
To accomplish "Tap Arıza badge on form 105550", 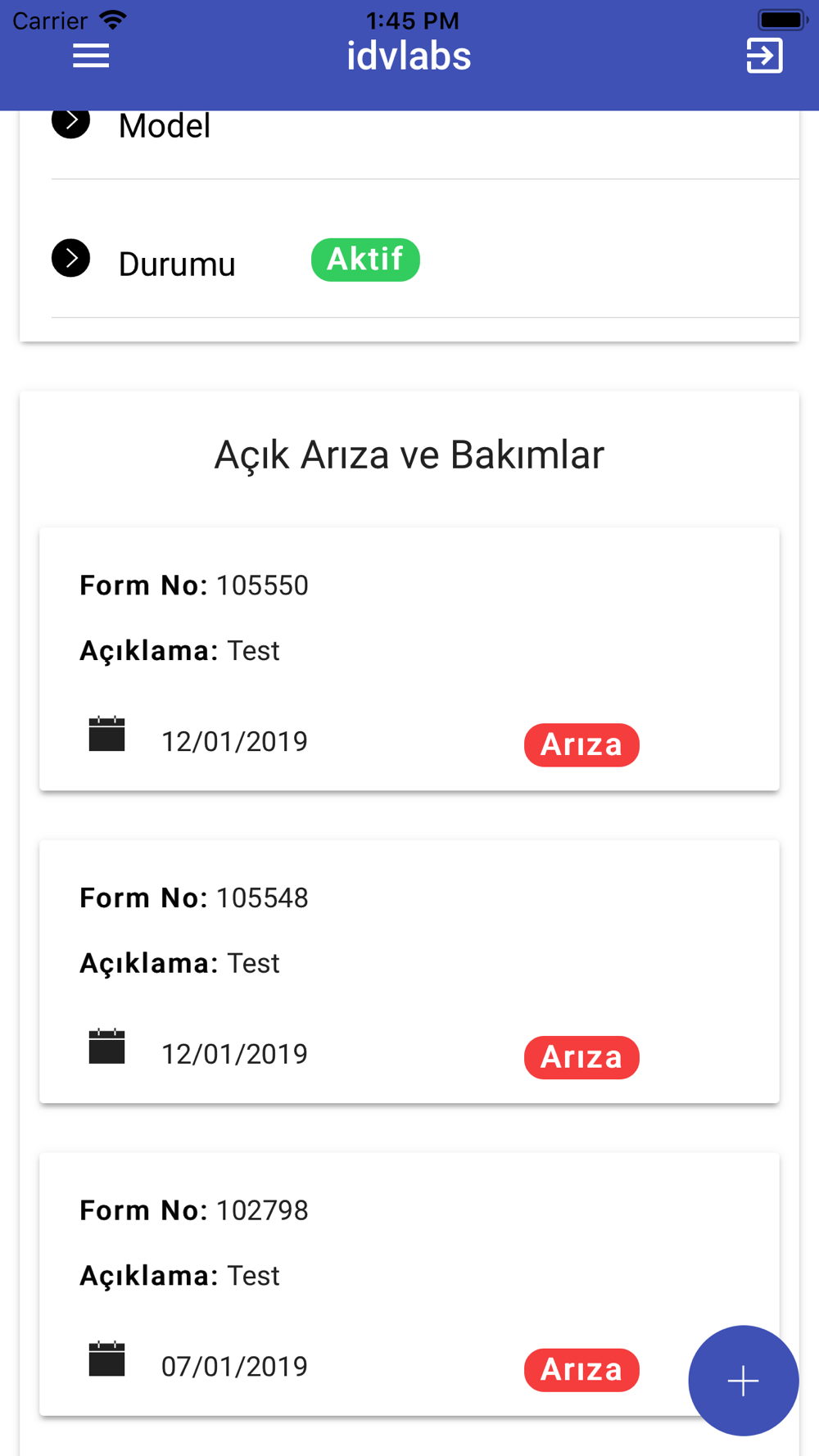I will pyautogui.click(x=581, y=744).
